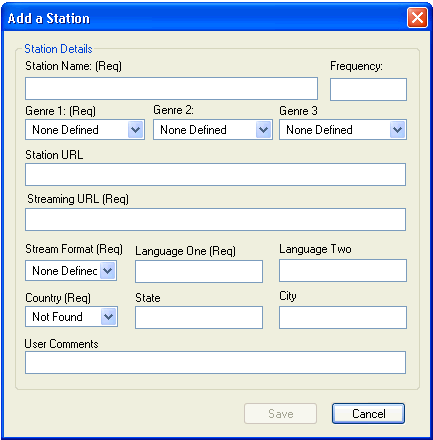The image size is (433, 440).
Task: Click the Station Name input field
Action: click(x=171, y=89)
